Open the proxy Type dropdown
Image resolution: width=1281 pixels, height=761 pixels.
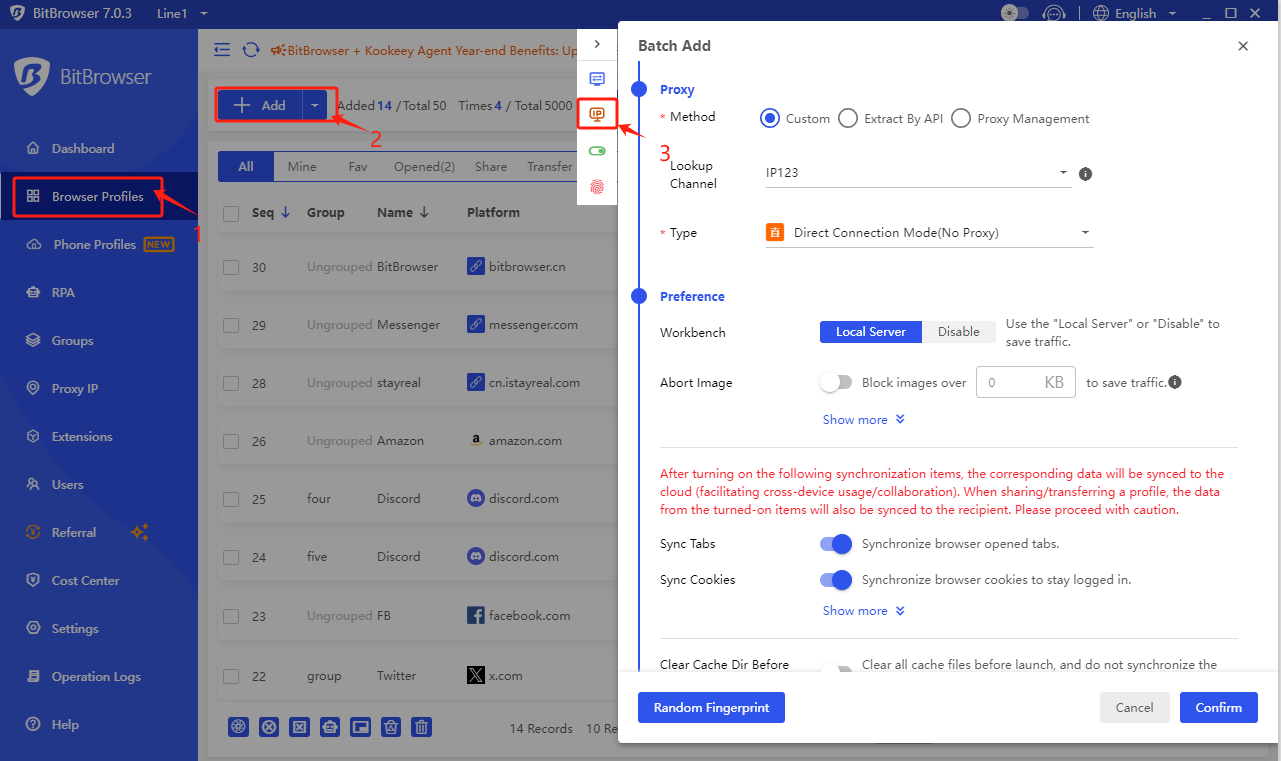(929, 233)
